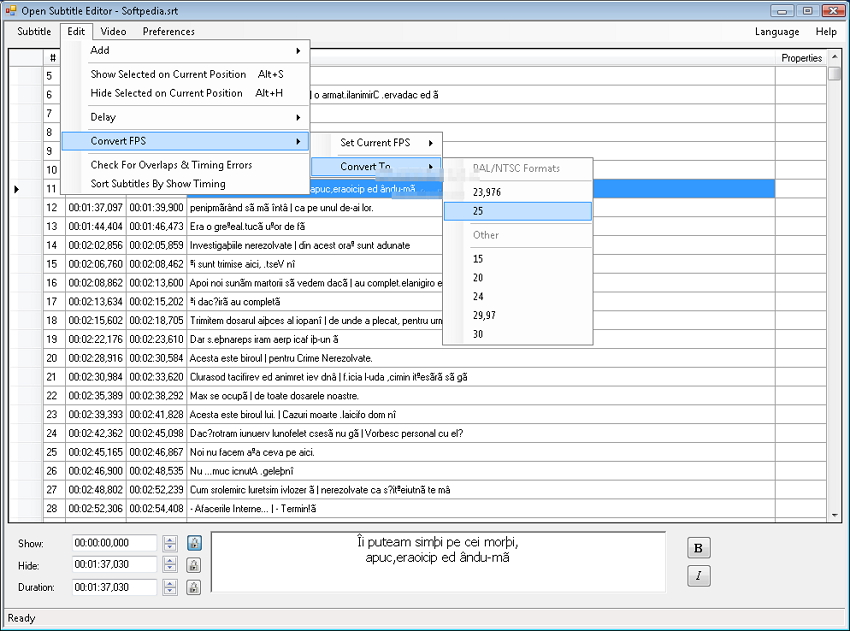Viewport: 850px width, 631px height.
Task: Open the Preferences menu
Action: coord(169,31)
